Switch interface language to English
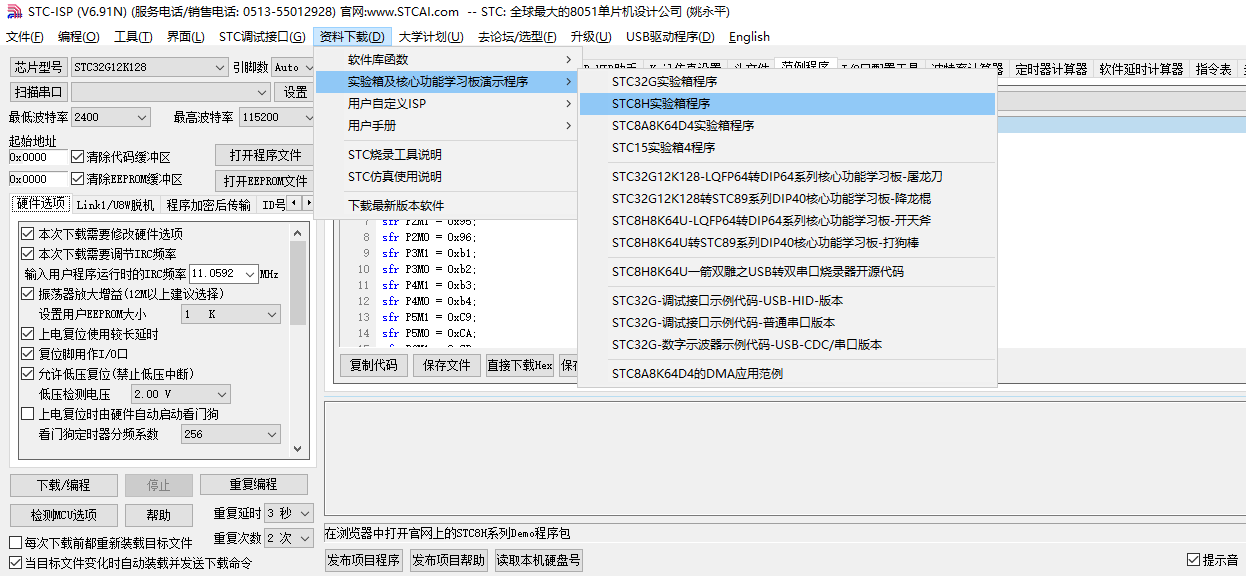The height and width of the screenshot is (576, 1246). pyautogui.click(x=749, y=37)
